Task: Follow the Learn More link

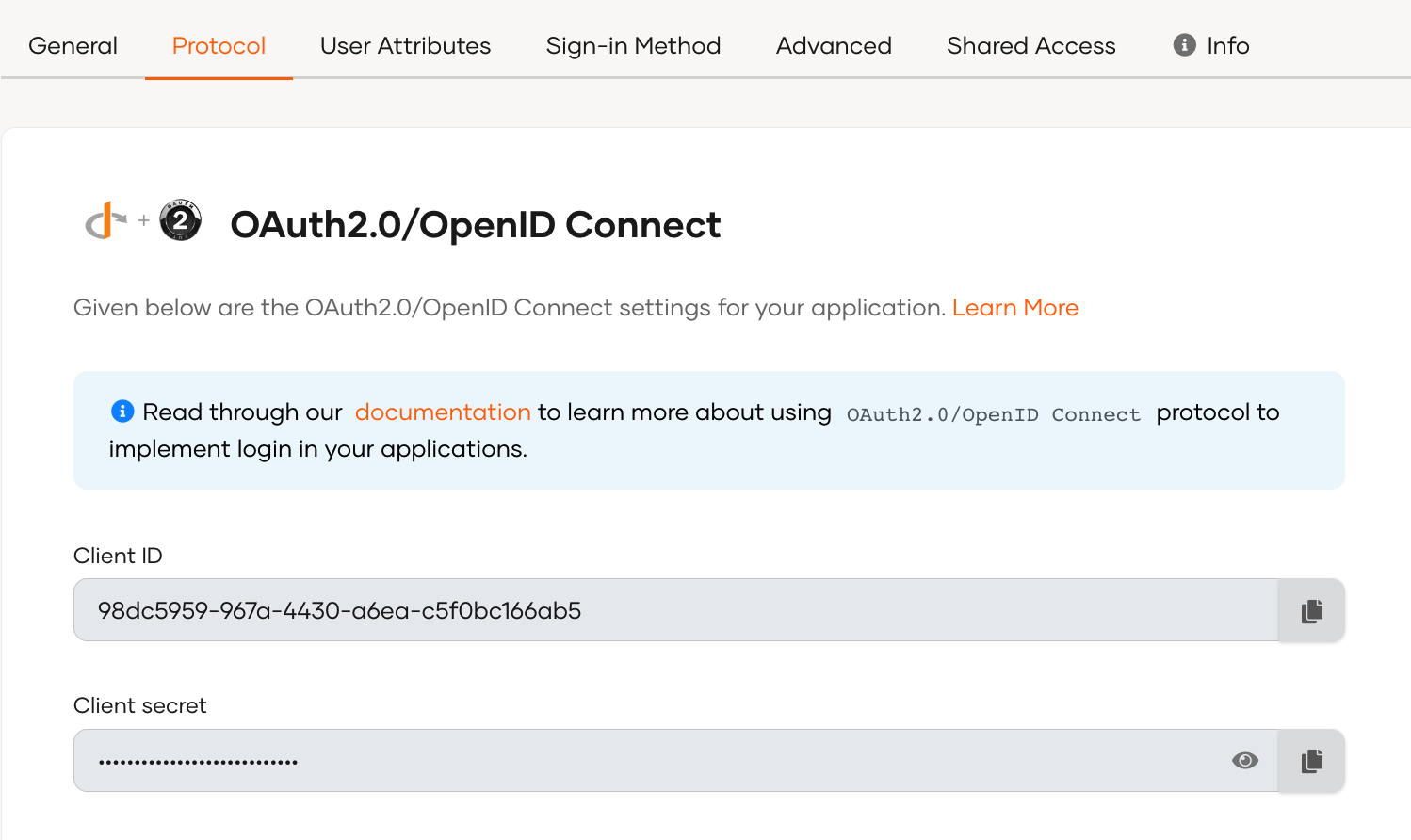Action: pyautogui.click(x=1015, y=308)
